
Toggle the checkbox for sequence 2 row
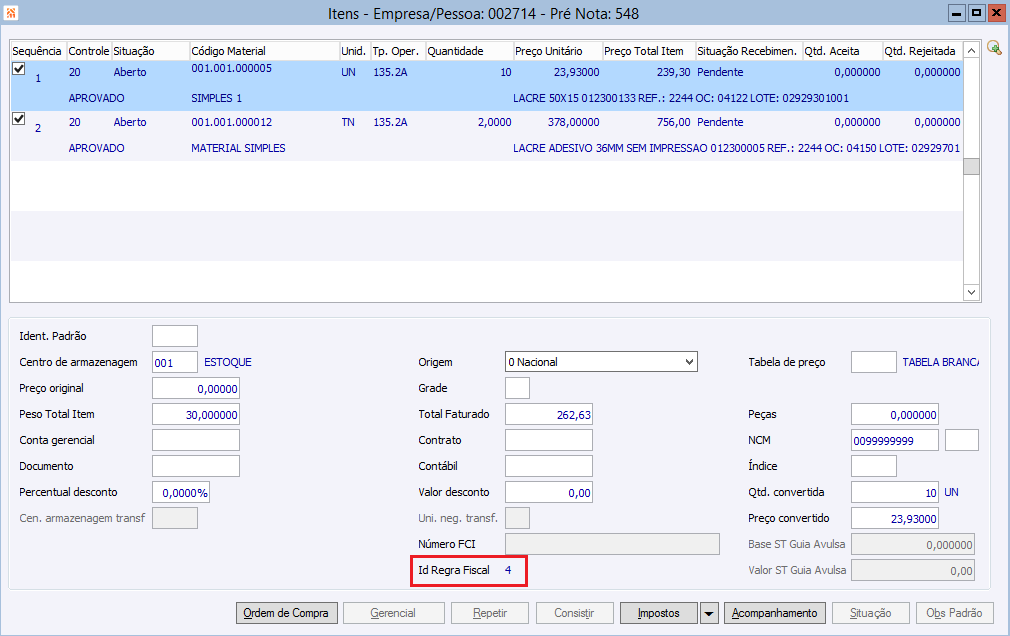pyautogui.click(x=18, y=119)
